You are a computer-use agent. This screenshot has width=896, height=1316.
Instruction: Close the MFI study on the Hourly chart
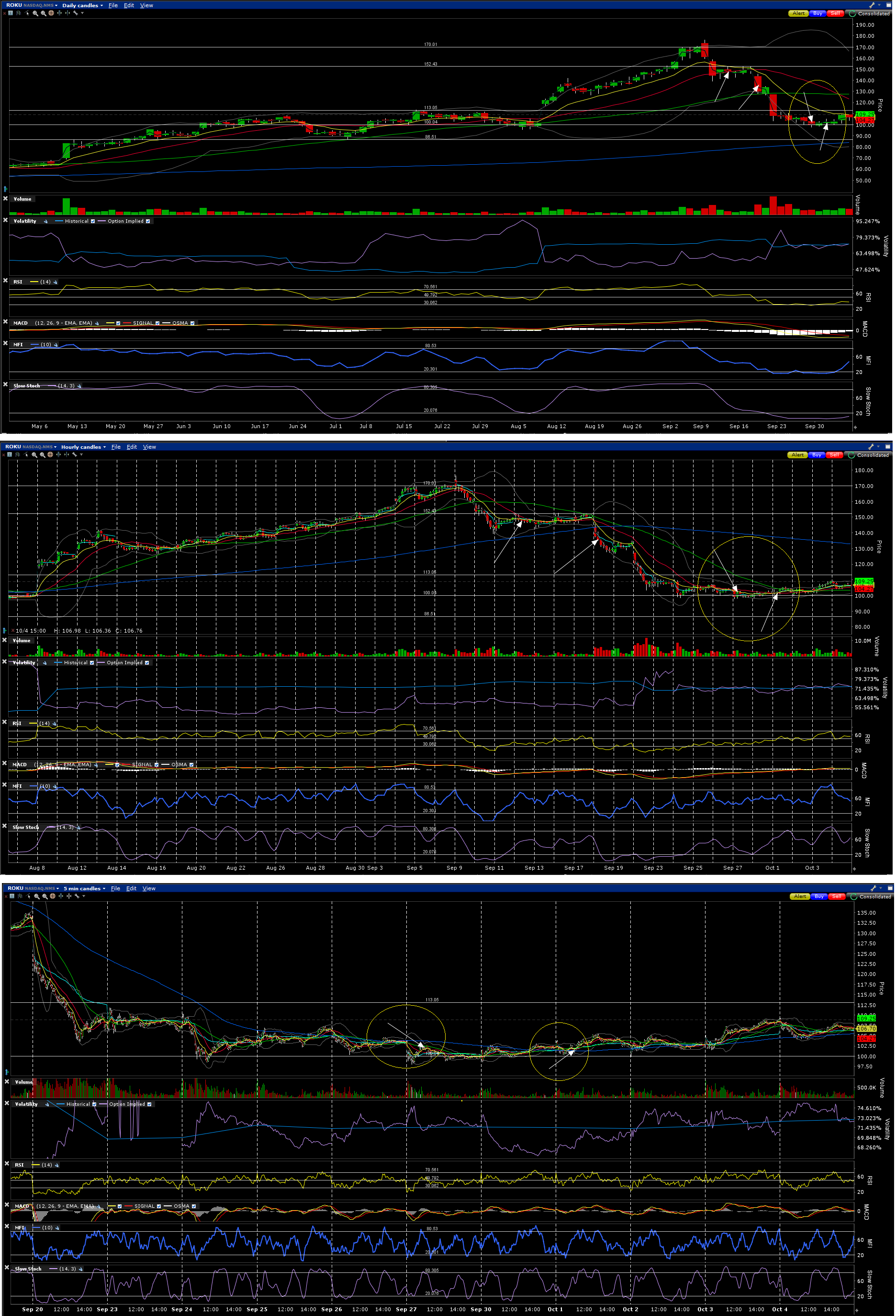point(4,785)
